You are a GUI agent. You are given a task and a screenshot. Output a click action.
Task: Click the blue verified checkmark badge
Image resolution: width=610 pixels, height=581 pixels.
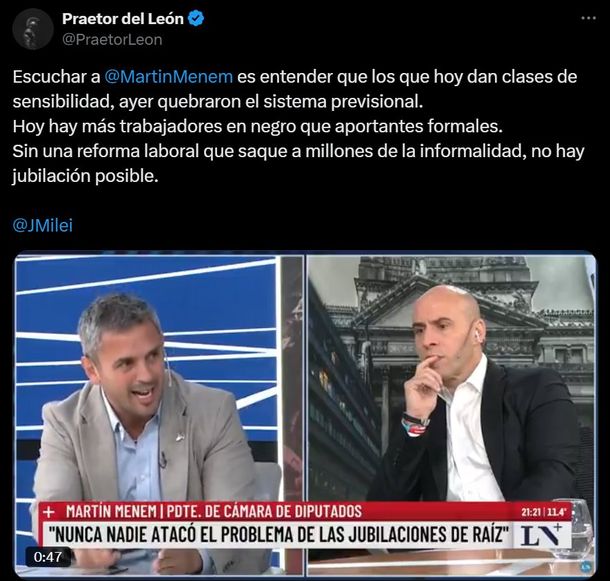[x=196, y=19]
